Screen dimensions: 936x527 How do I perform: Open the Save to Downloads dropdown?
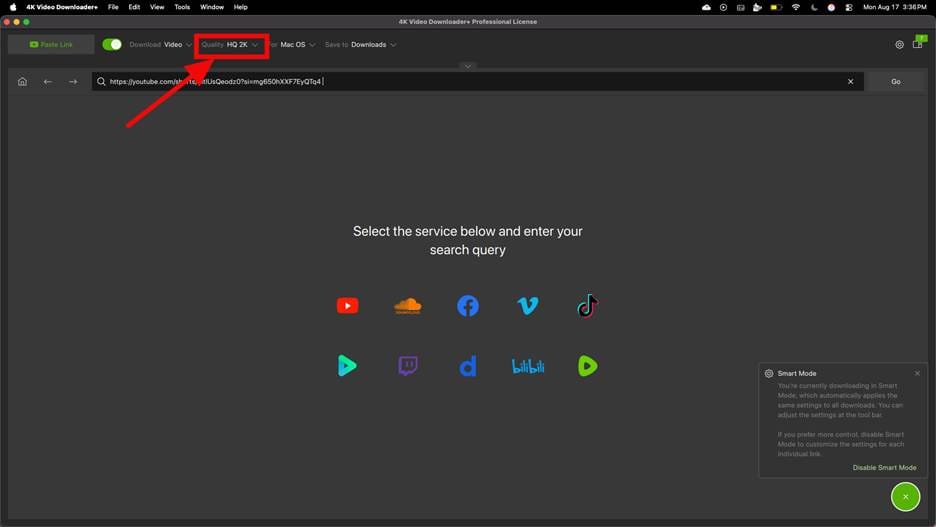click(x=361, y=45)
